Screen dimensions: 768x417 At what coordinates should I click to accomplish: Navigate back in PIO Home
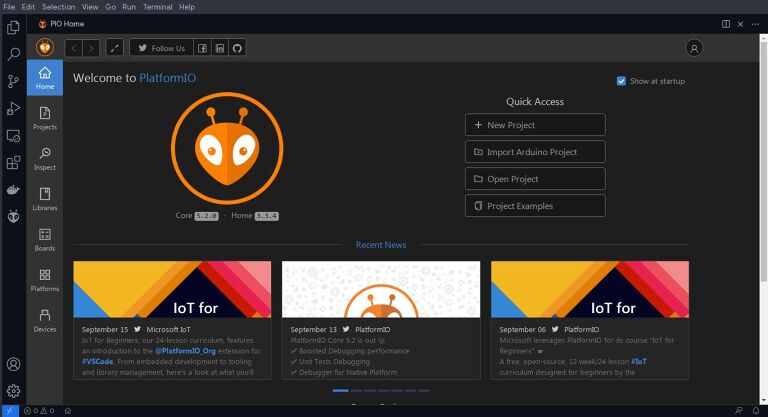pos(73,48)
